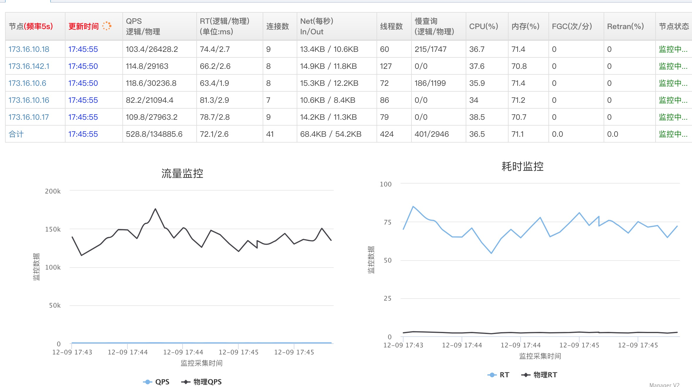Toggle QPS series in traffic chart legend
Viewport: 692px width, 387px height.
tap(157, 382)
